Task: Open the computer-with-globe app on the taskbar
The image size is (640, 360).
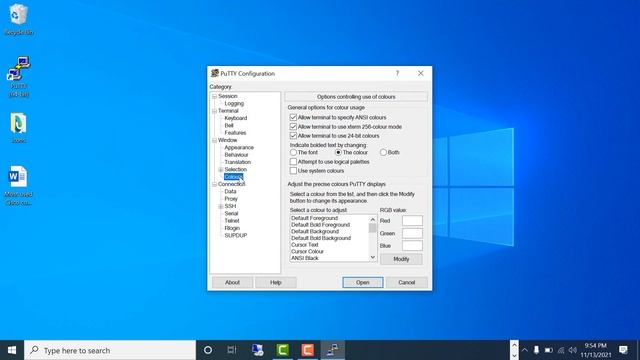Action: (257, 350)
